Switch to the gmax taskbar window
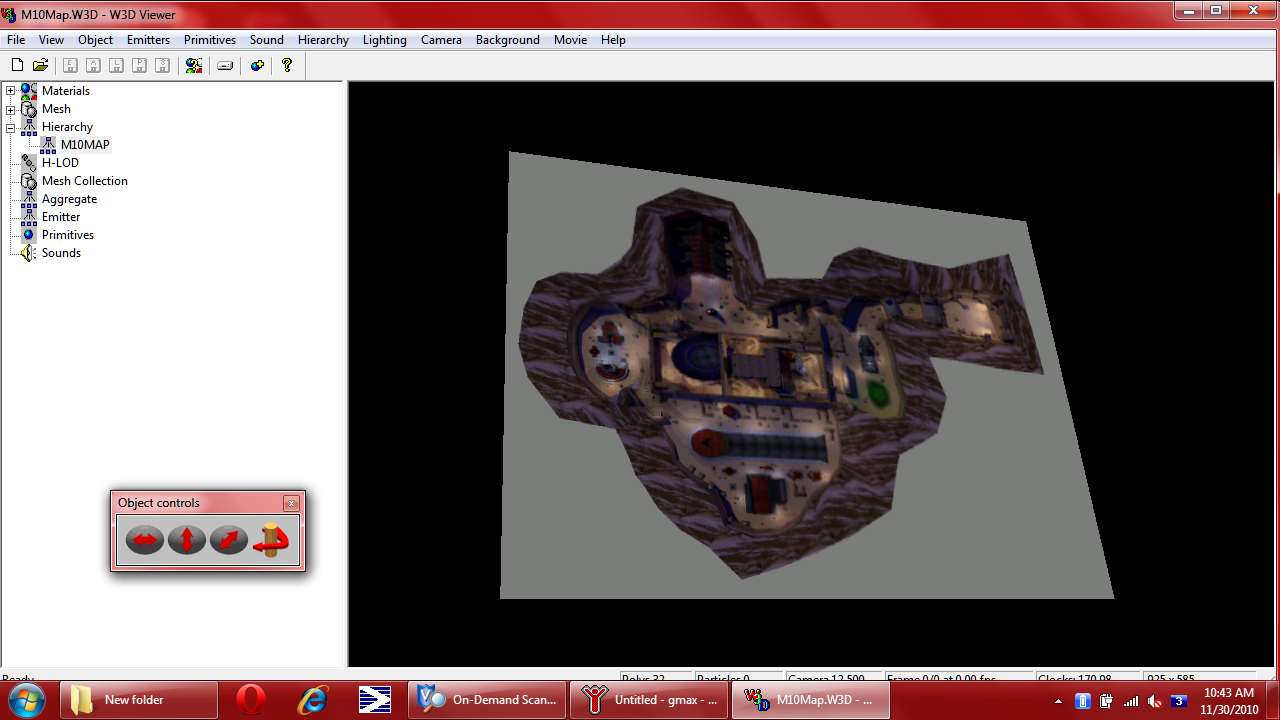This screenshot has height=720, width=1280. tap(650, 700)
